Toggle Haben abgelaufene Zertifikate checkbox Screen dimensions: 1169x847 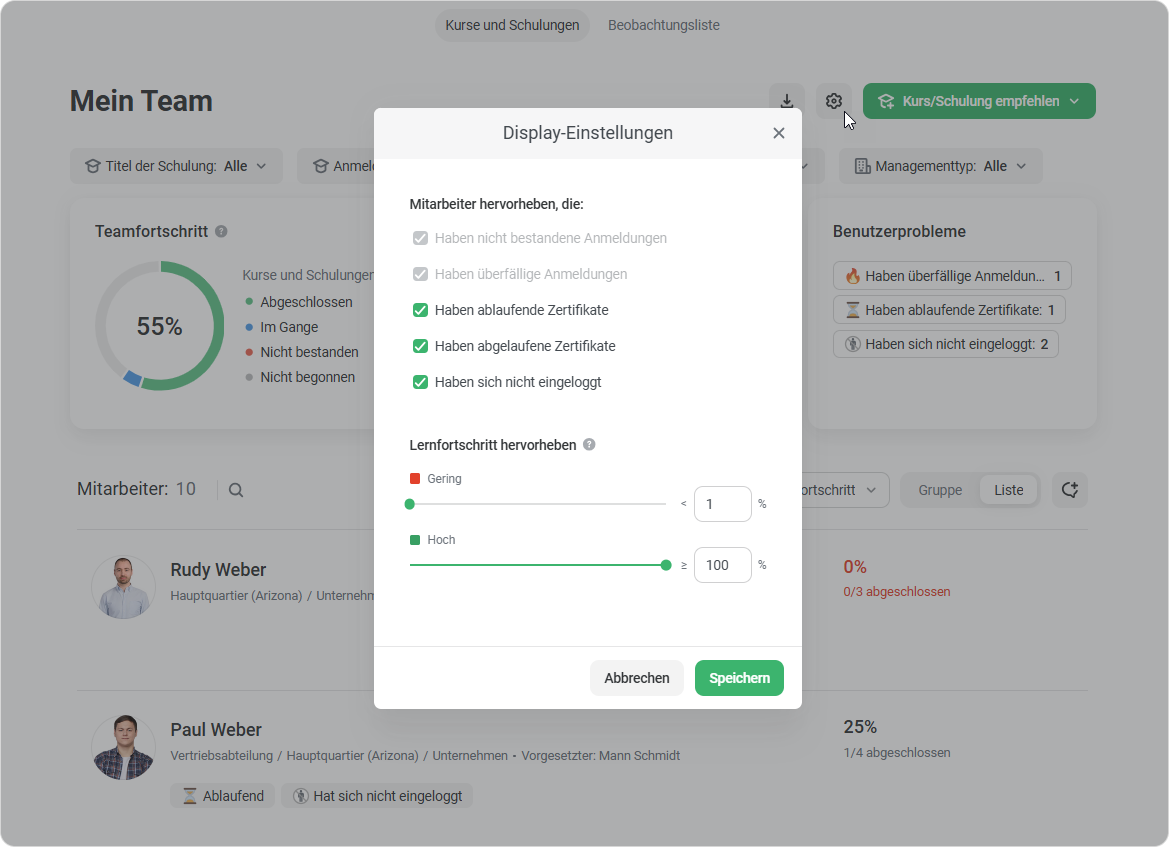[420, 346]
